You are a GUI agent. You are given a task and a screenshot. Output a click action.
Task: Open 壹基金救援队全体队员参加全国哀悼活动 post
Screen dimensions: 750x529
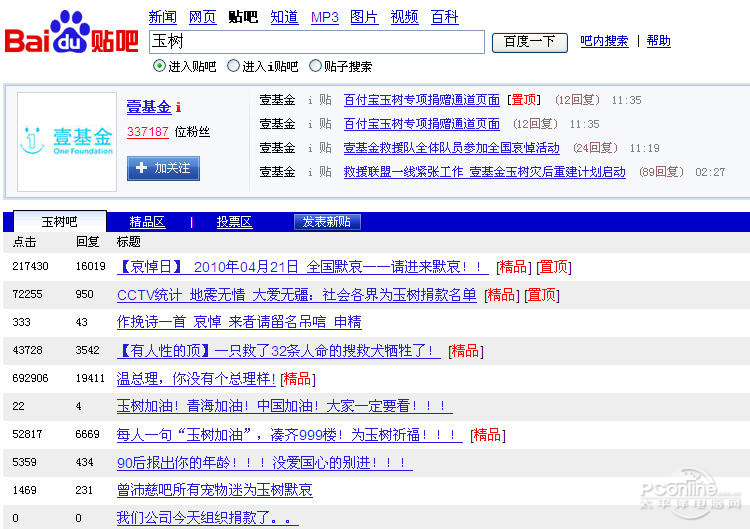click(x=452, y=148)
